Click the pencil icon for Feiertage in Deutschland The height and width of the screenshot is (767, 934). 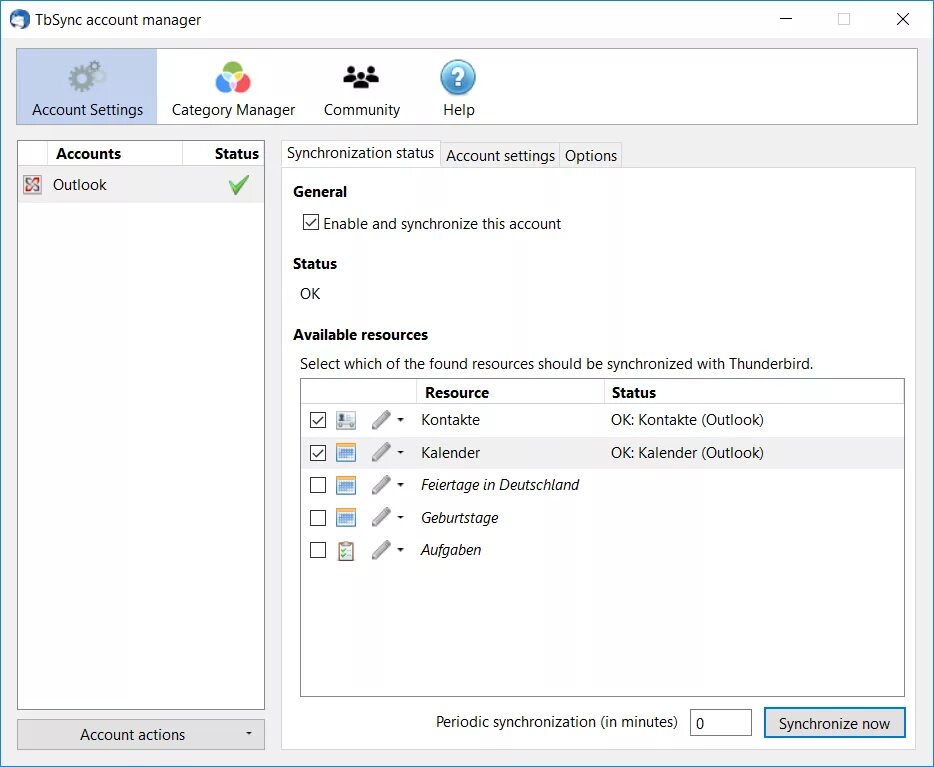381,485
